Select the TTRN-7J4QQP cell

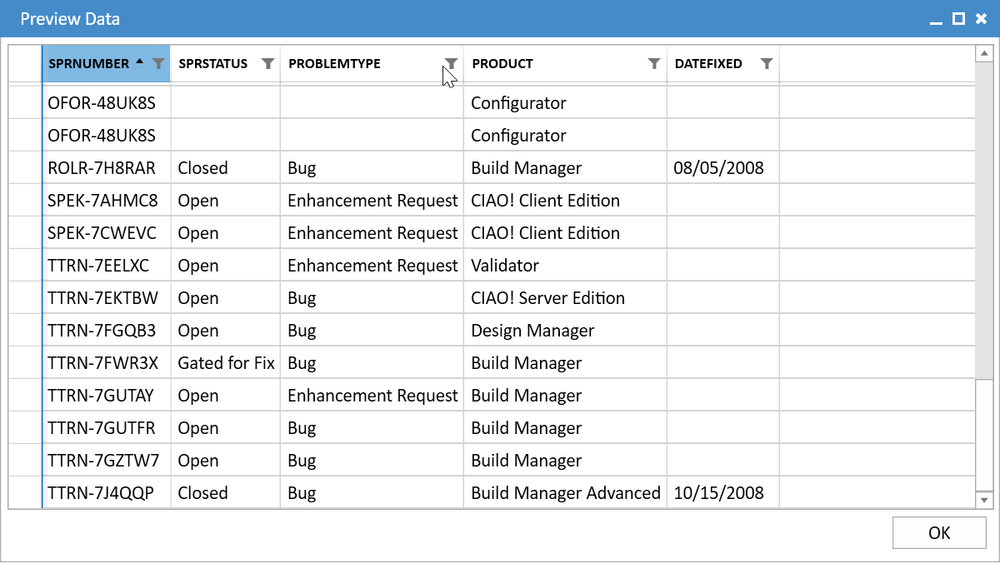tap(107, 493)
